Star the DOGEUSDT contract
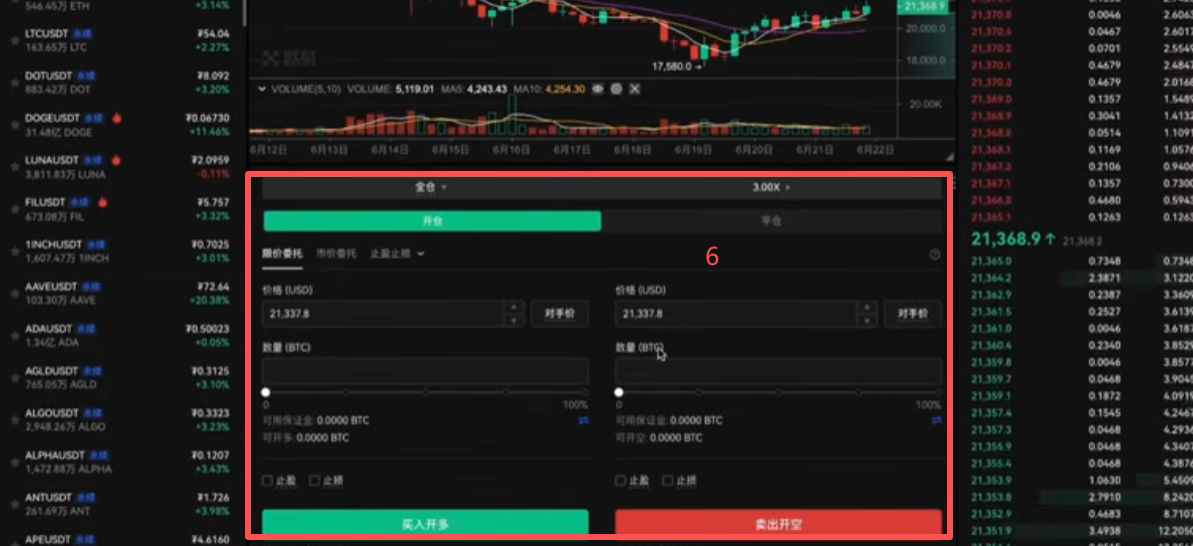 click(x=14, y=125)
